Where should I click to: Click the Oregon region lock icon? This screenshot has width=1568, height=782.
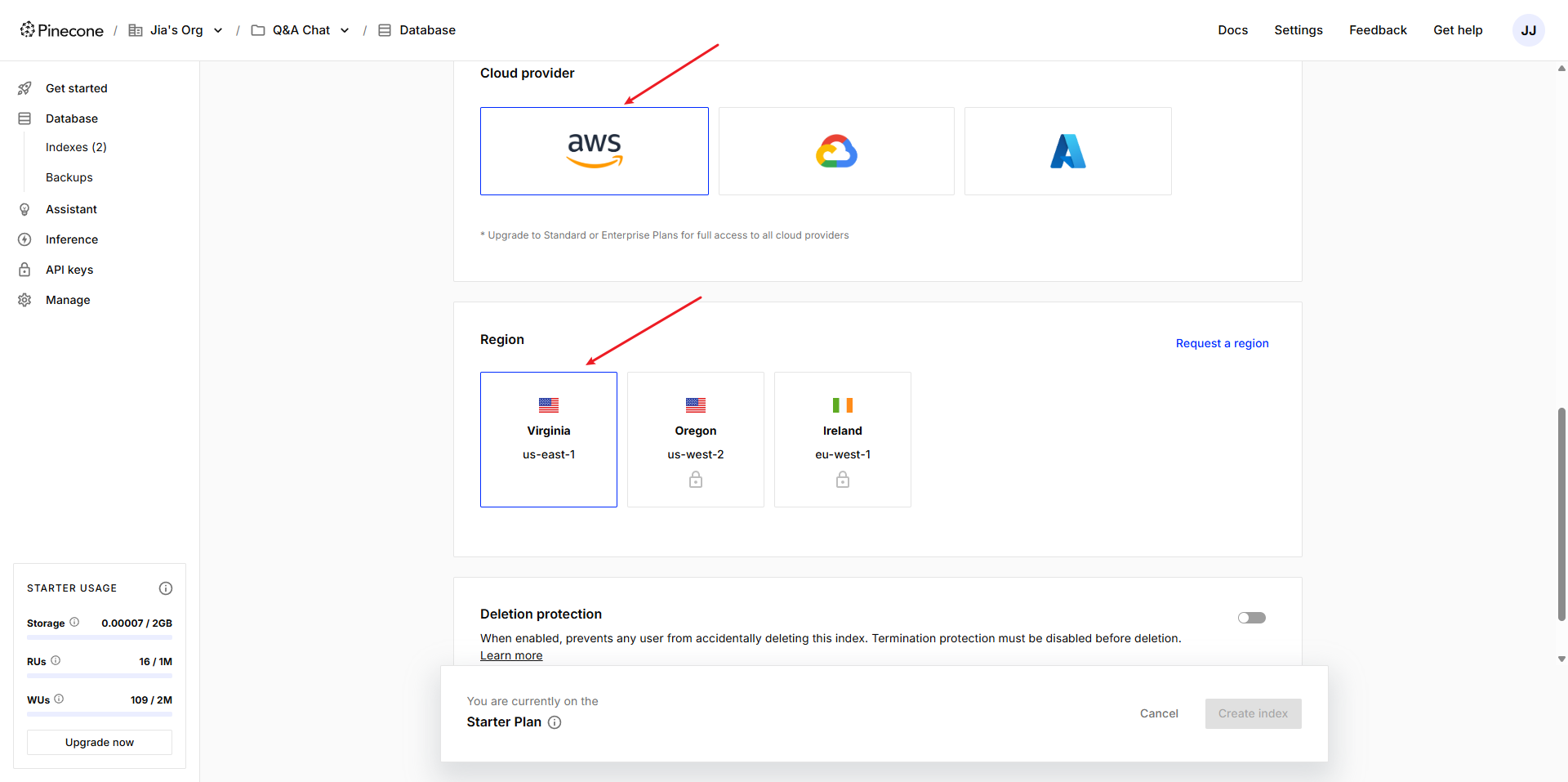coord(696,480)
